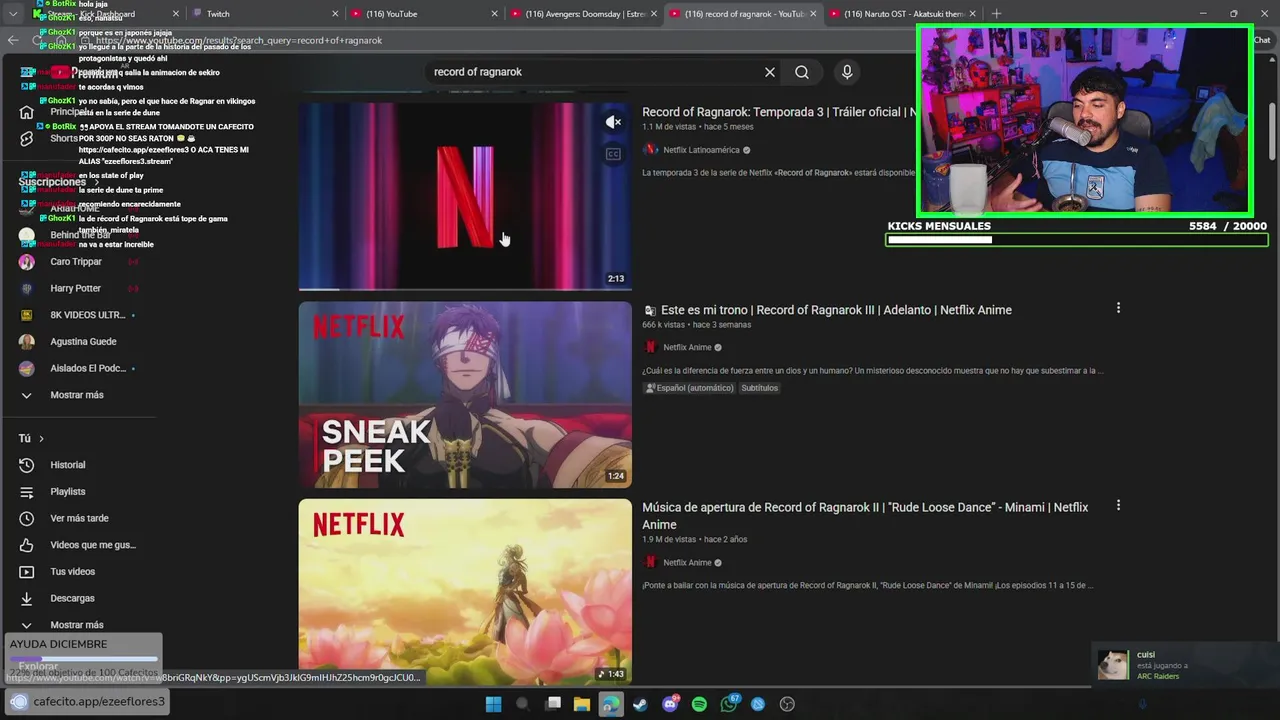Click the address bar URL
This screenshot has height=720, width=1280.
point(239,41)
